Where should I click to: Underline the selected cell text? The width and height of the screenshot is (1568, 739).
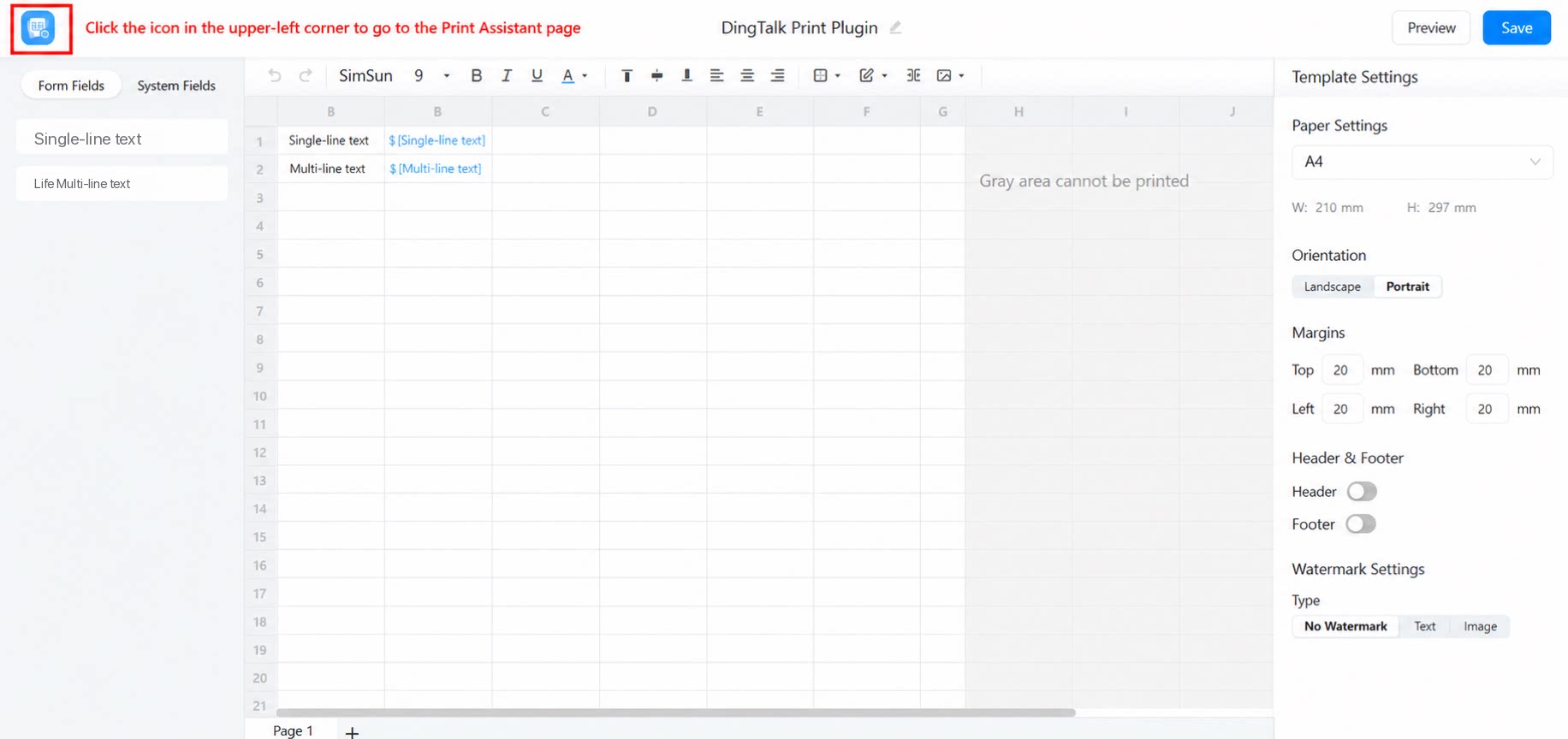point(537,75)
